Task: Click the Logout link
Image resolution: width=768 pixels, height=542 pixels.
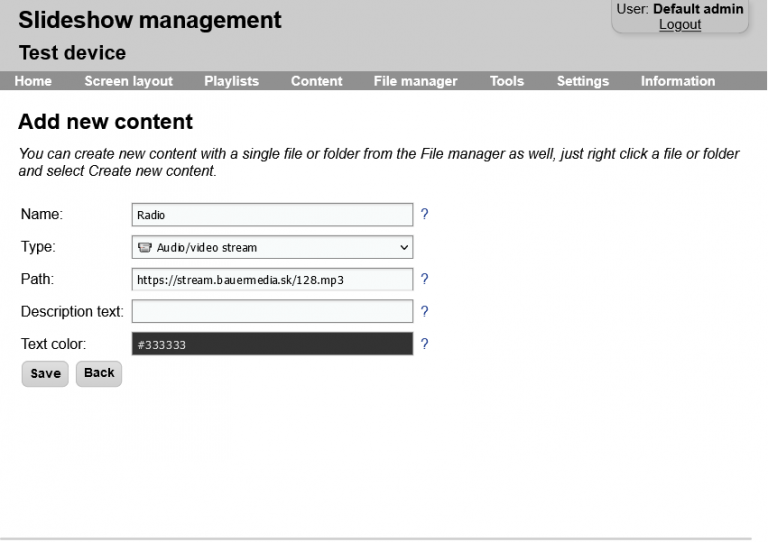Action: pos(680,24)
